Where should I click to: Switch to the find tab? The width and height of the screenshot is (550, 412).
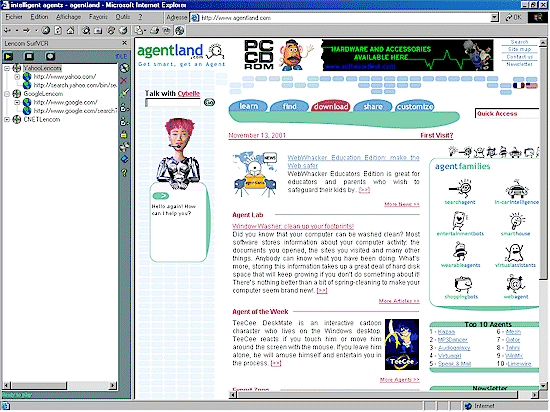pos(289,106)
